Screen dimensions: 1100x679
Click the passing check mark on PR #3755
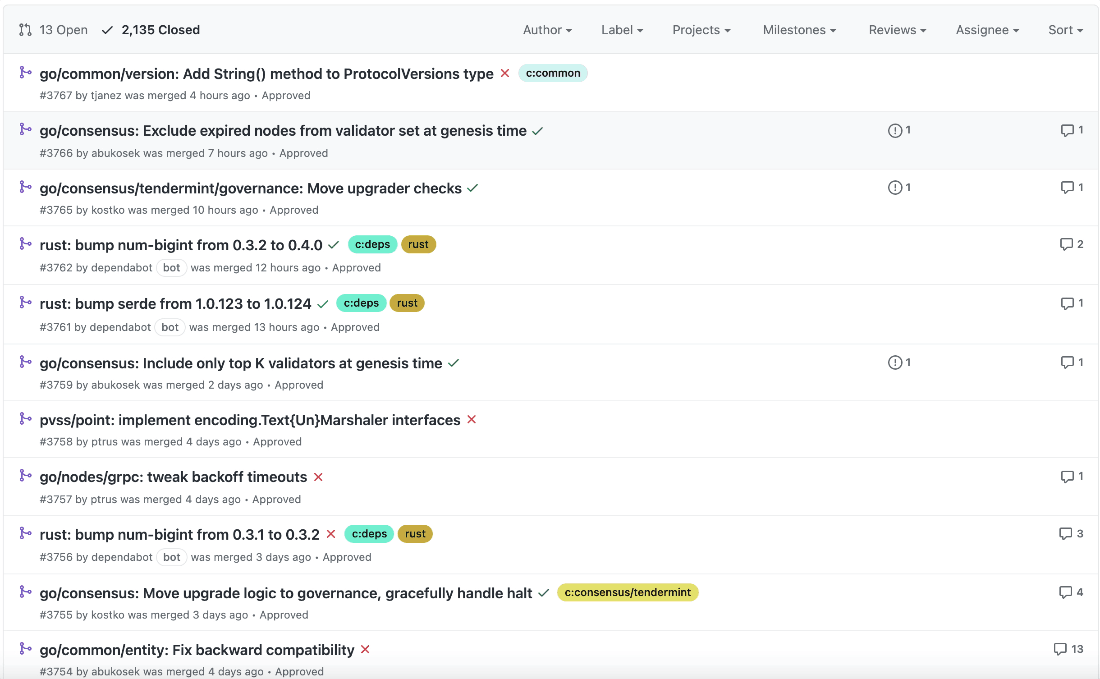(543, 593)
